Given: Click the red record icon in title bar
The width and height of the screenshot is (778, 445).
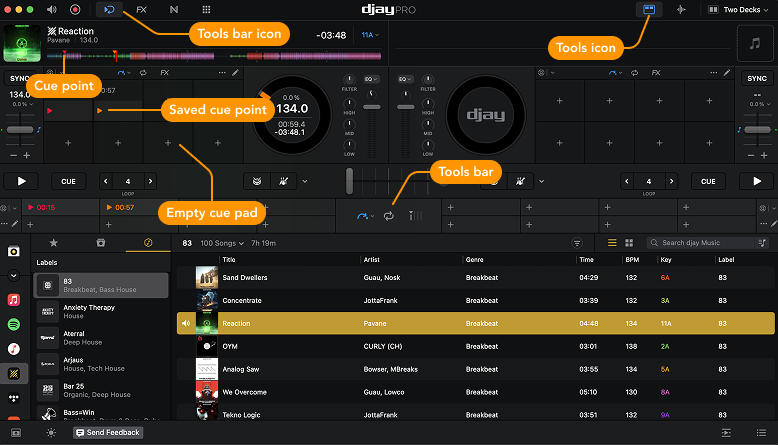Looking at the screenshot, I should click(x=75, y=9).
